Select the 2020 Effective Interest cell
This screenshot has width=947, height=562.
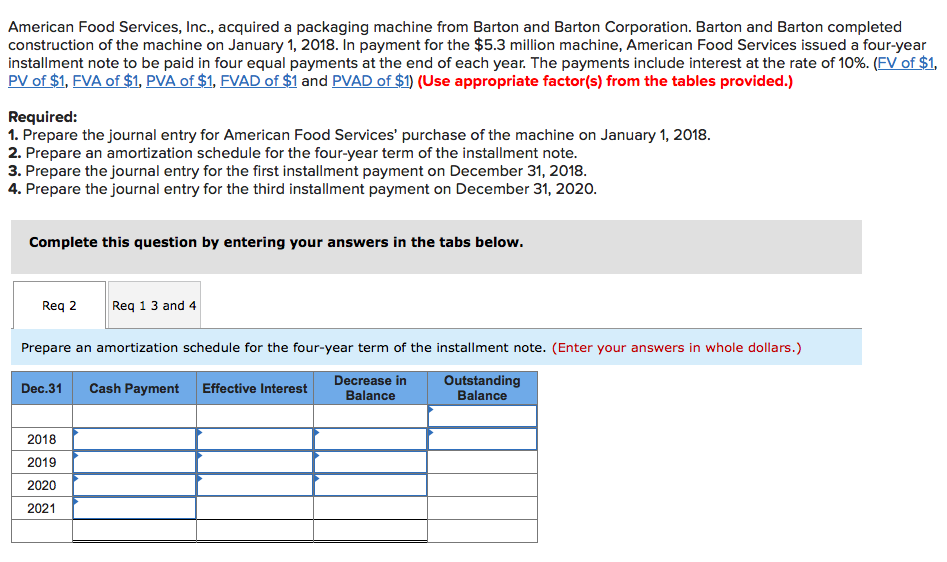(255, 485)
